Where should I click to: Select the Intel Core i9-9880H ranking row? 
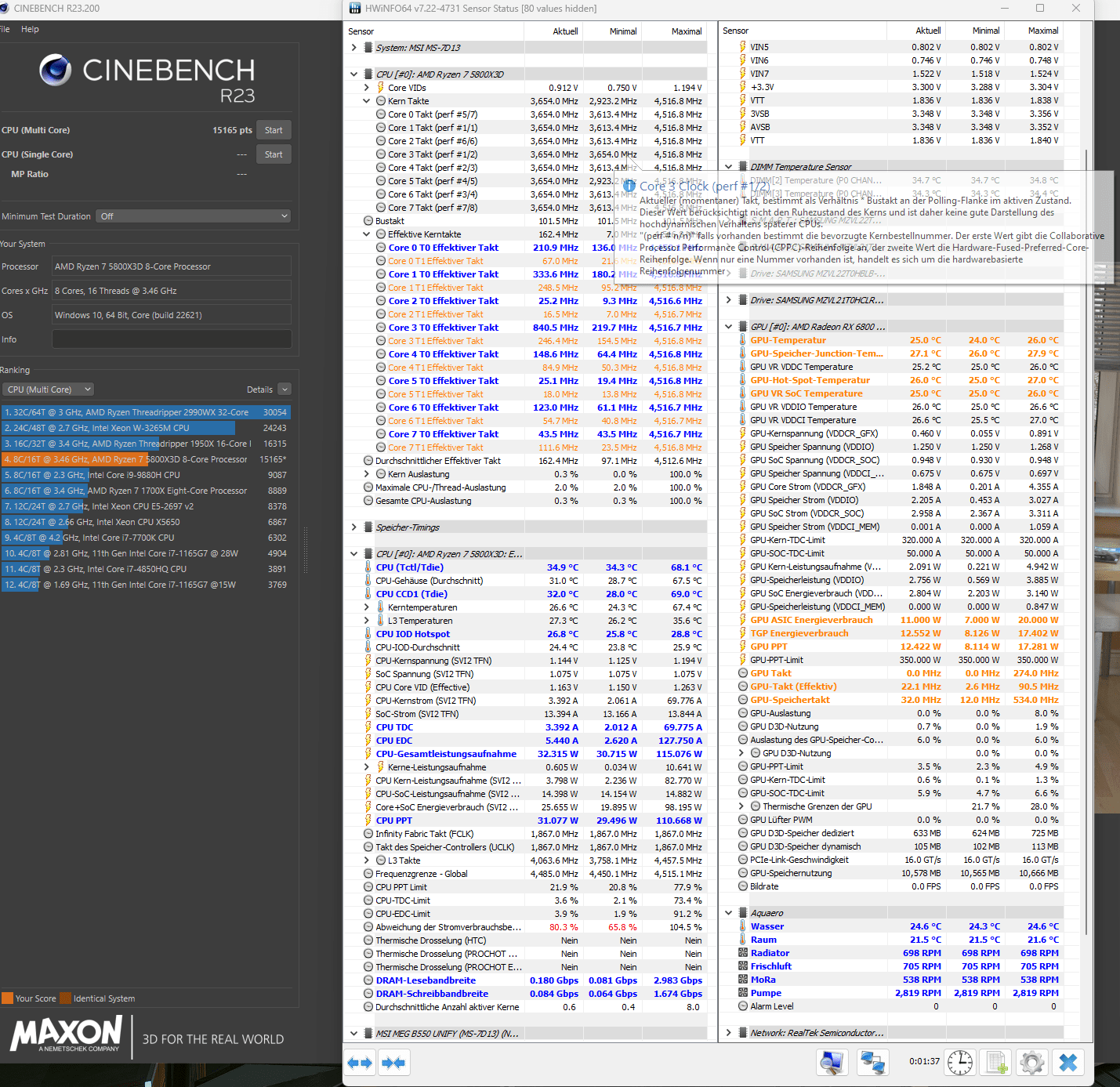pos(146,475)
